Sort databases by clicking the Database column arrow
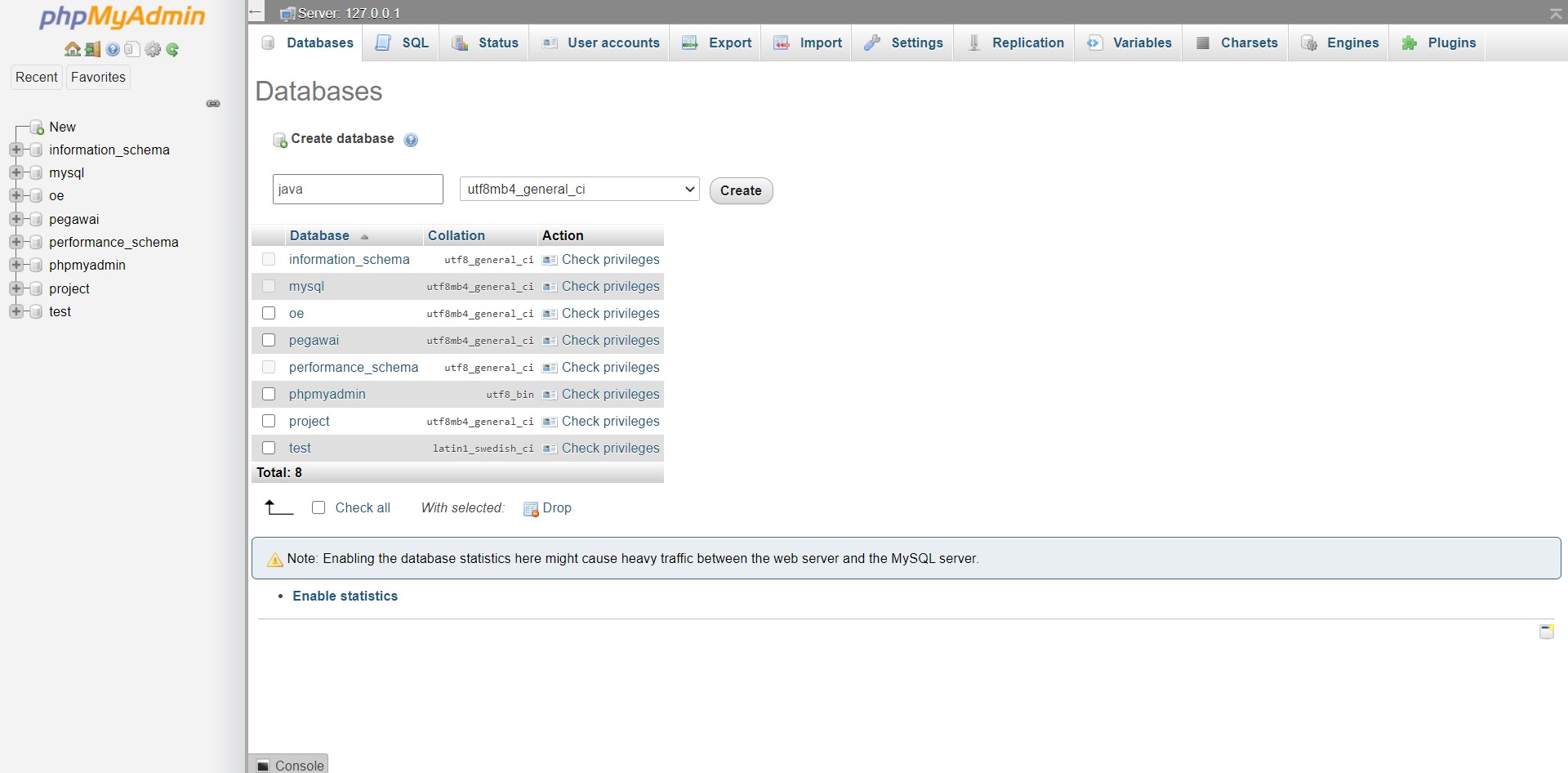 pos(363,236)
